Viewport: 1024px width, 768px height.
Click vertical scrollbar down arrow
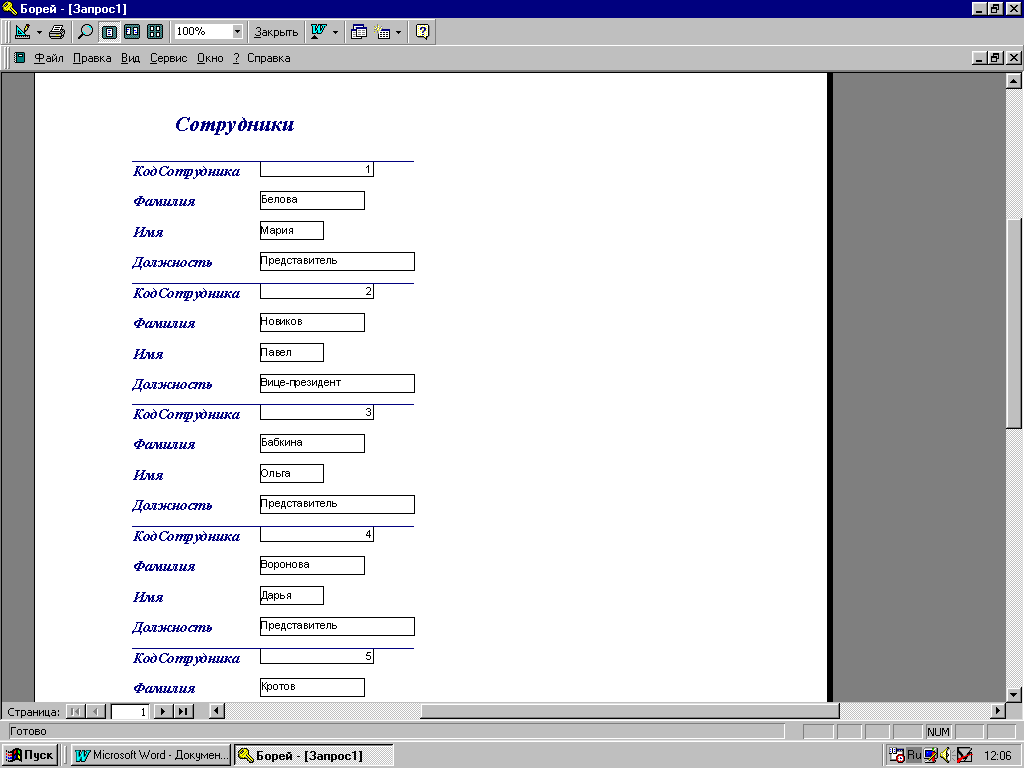click(x=1014, y=694)
